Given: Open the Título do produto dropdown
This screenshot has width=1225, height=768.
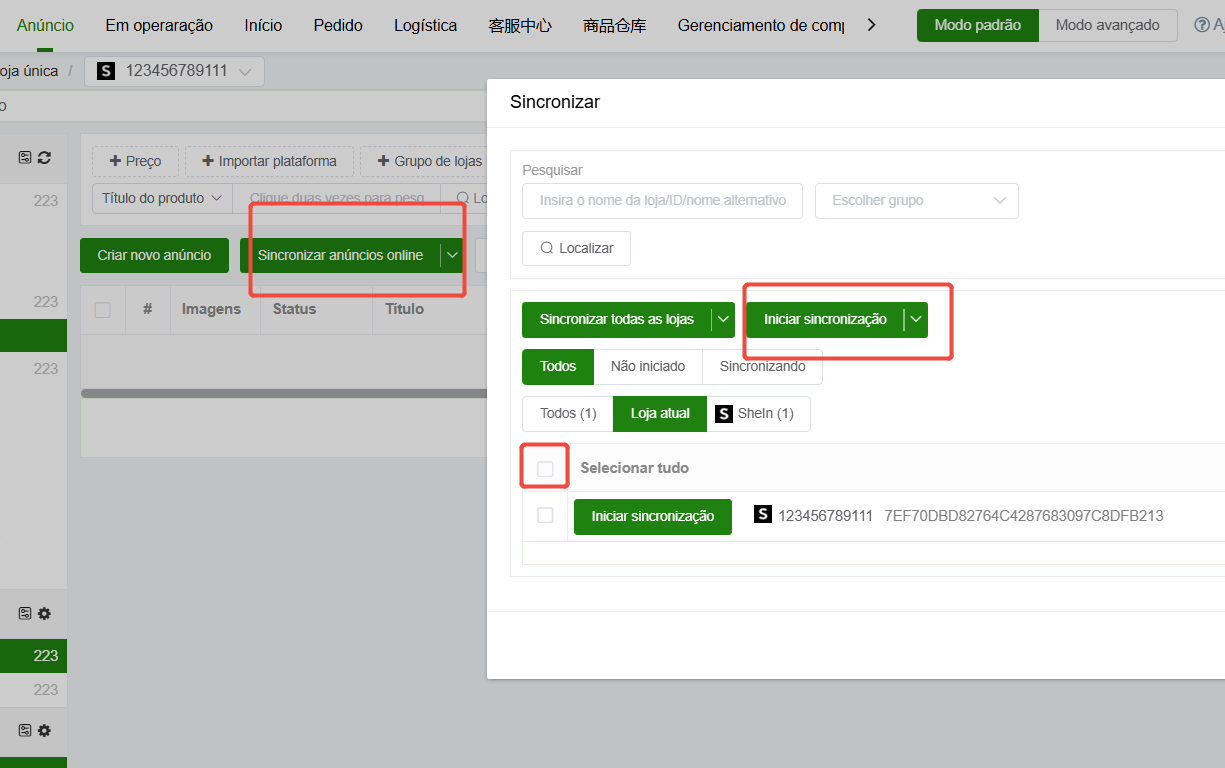Looking at the screenshot, I should coord(161,198).
